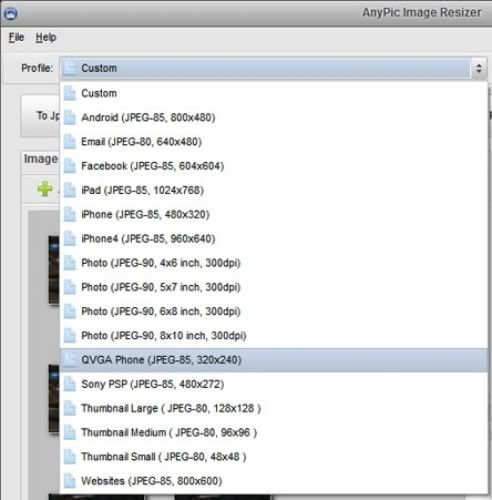Click the AnyPic app icon in title bar
The width and height of the screenshot is (492, 500).
click(10, 13)
